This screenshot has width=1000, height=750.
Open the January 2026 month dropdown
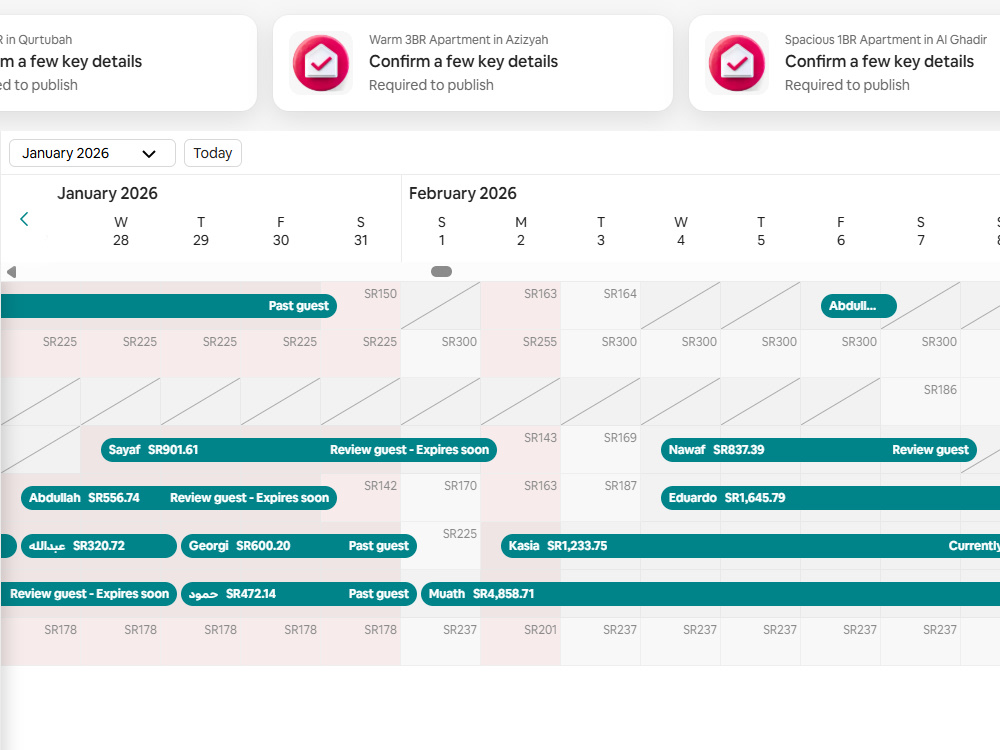point(92,153)
